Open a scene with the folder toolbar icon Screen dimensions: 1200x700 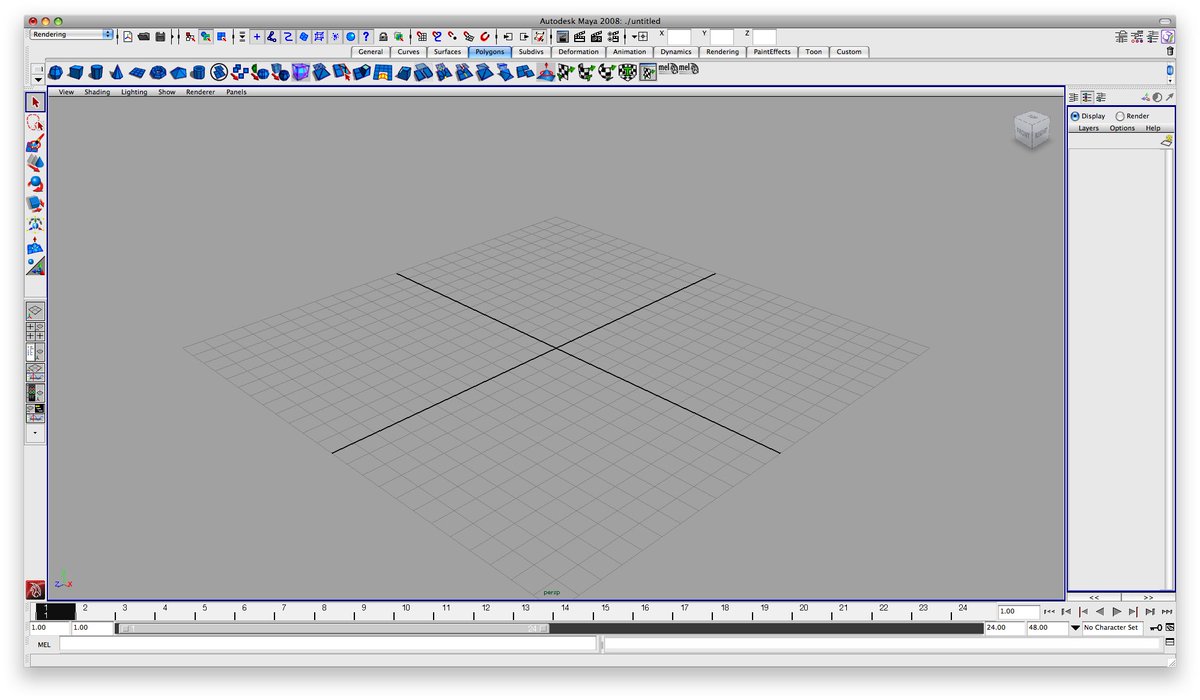[x=145, y=36]
